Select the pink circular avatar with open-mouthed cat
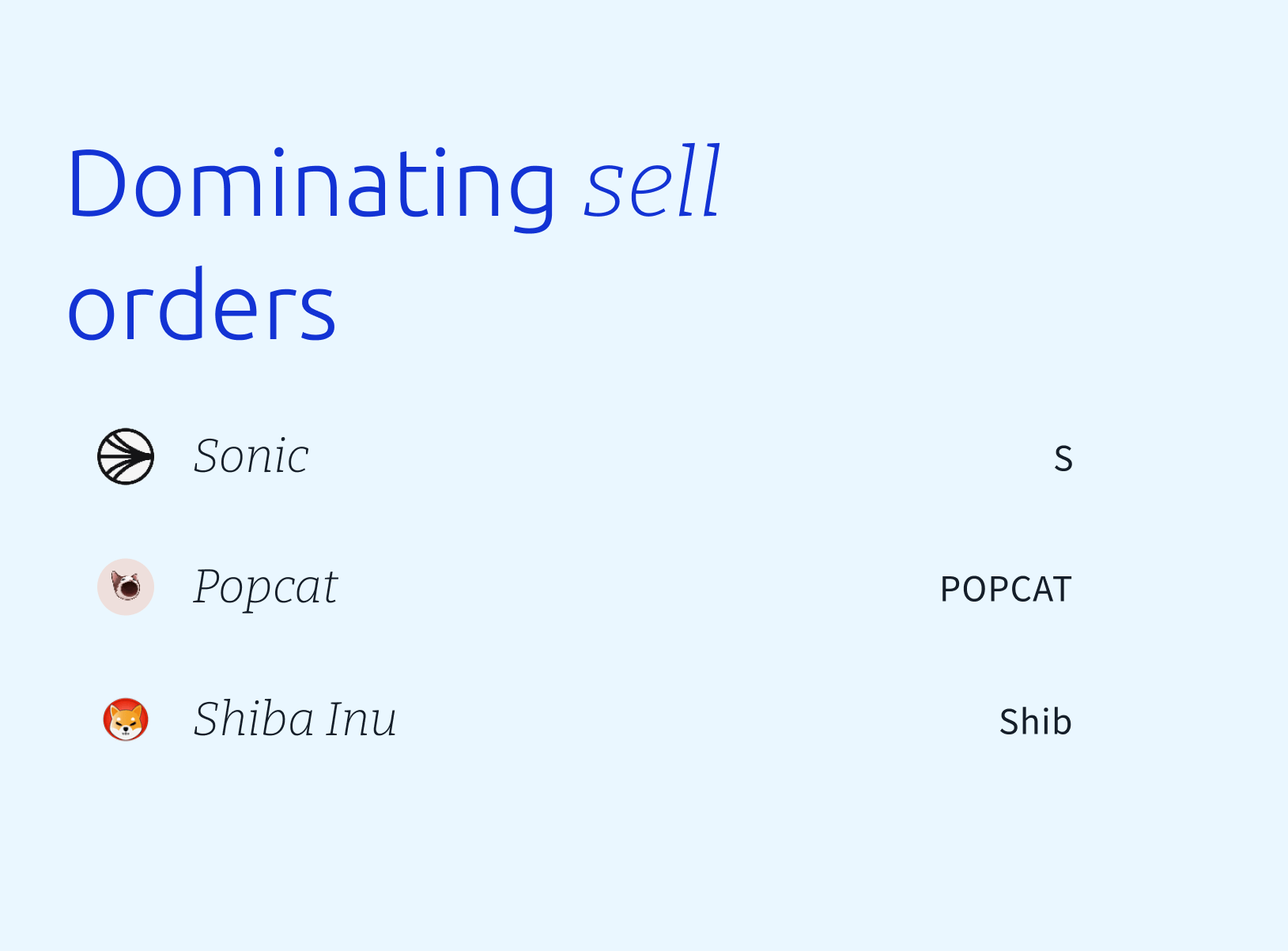The height and width of the screenshot is (951, 1288). click(x=126, y=587)
